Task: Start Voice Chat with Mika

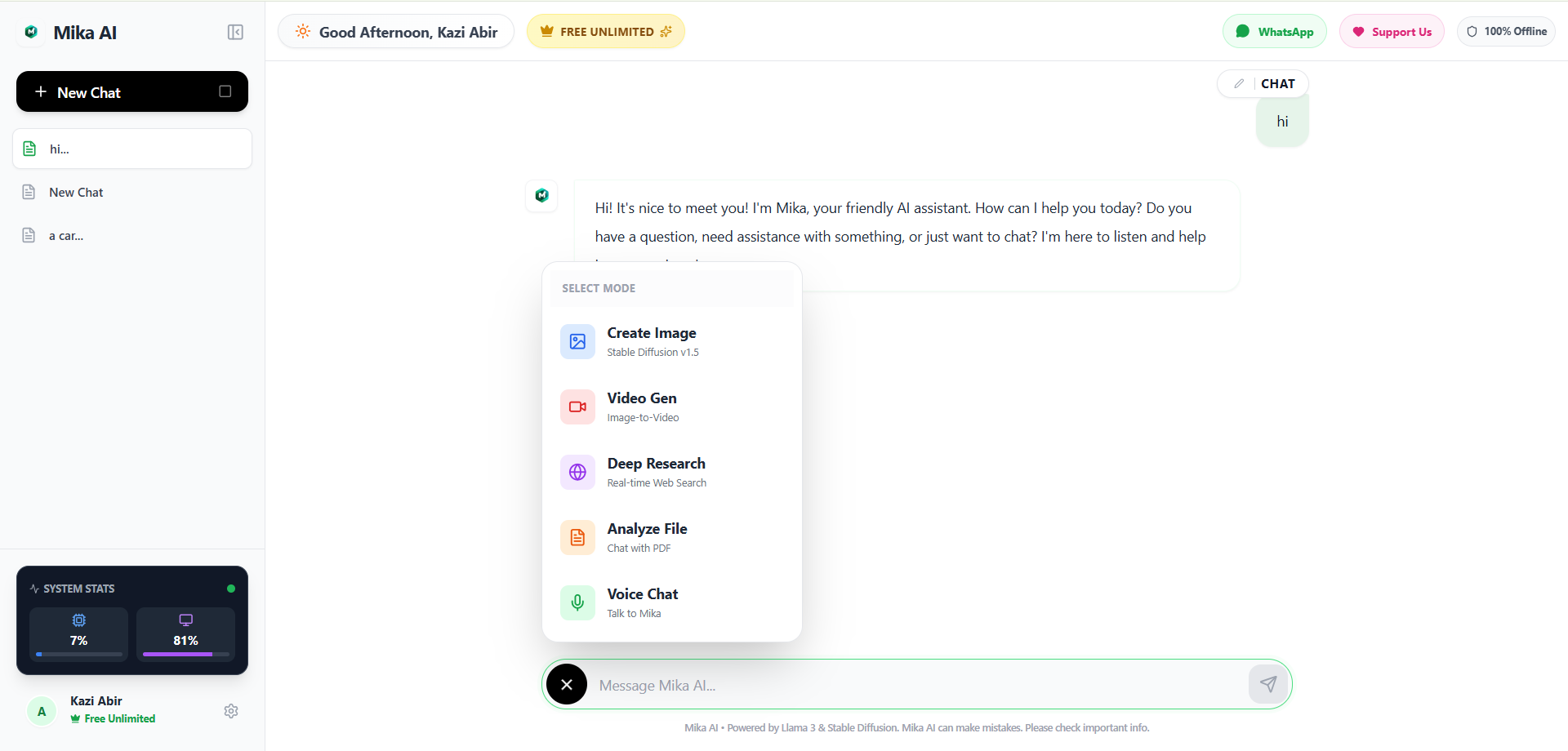Action: click(577, 602)
